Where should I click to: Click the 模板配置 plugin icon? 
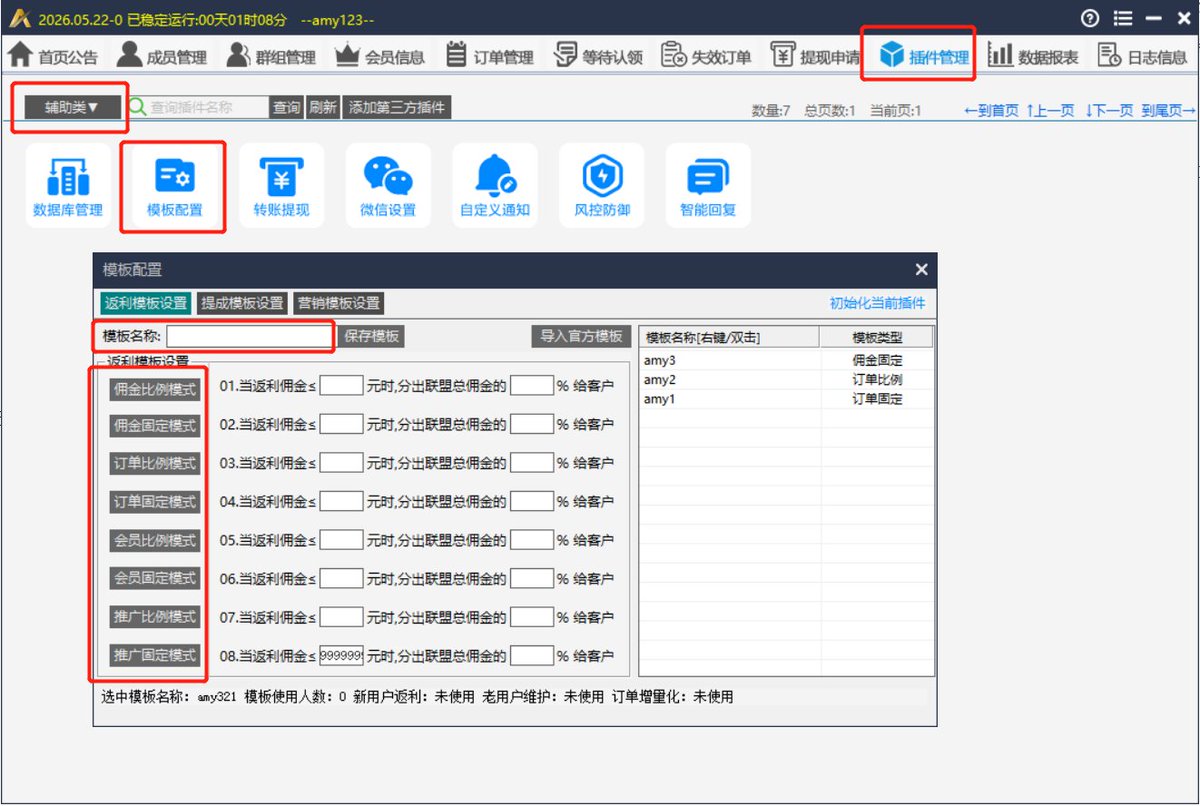(x=174, y=186)
